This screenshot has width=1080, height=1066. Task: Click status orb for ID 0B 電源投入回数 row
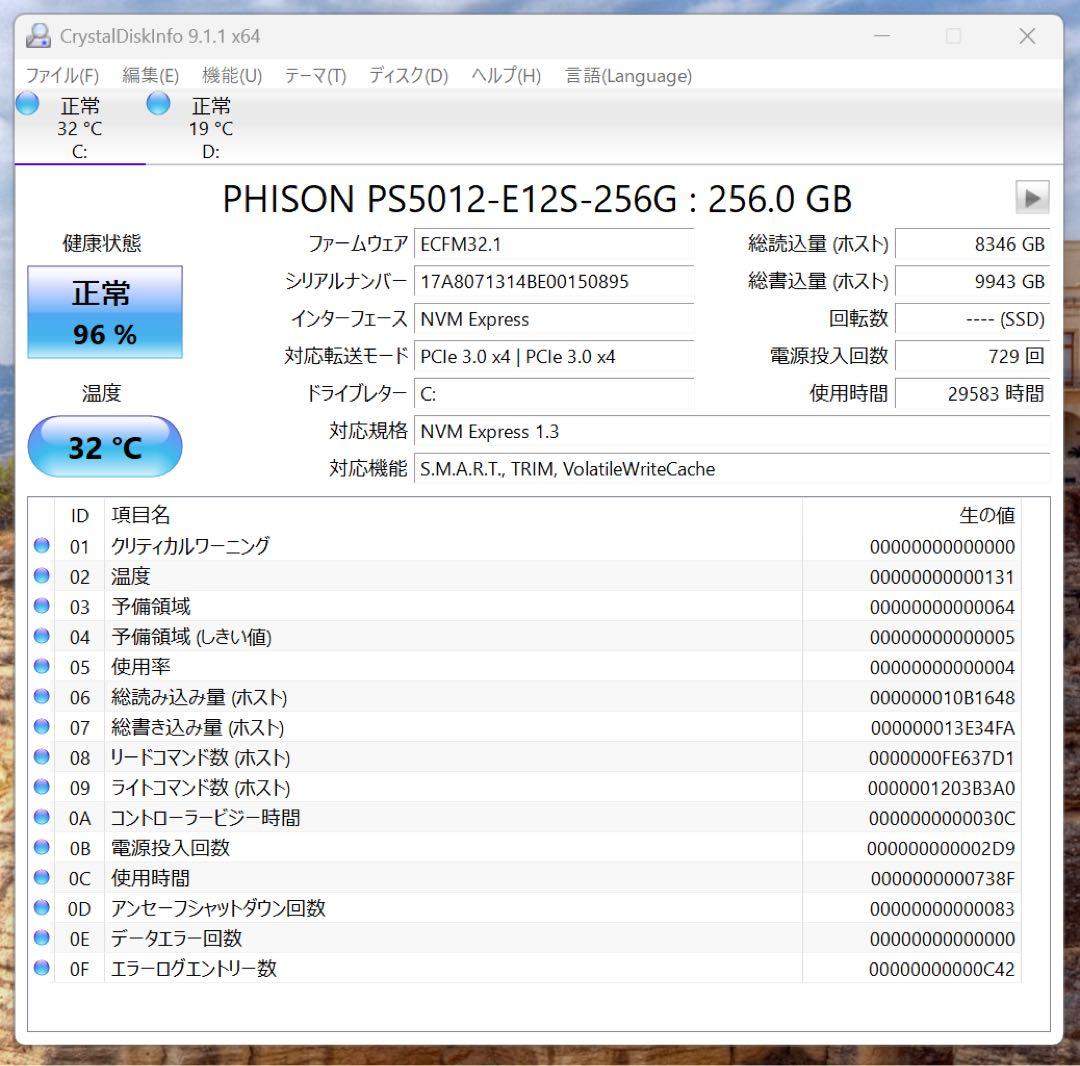(41, 848)
